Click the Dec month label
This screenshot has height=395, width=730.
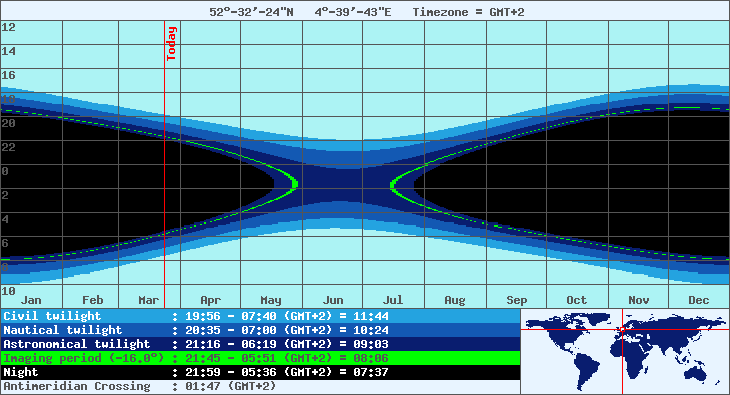pos(698,300)
